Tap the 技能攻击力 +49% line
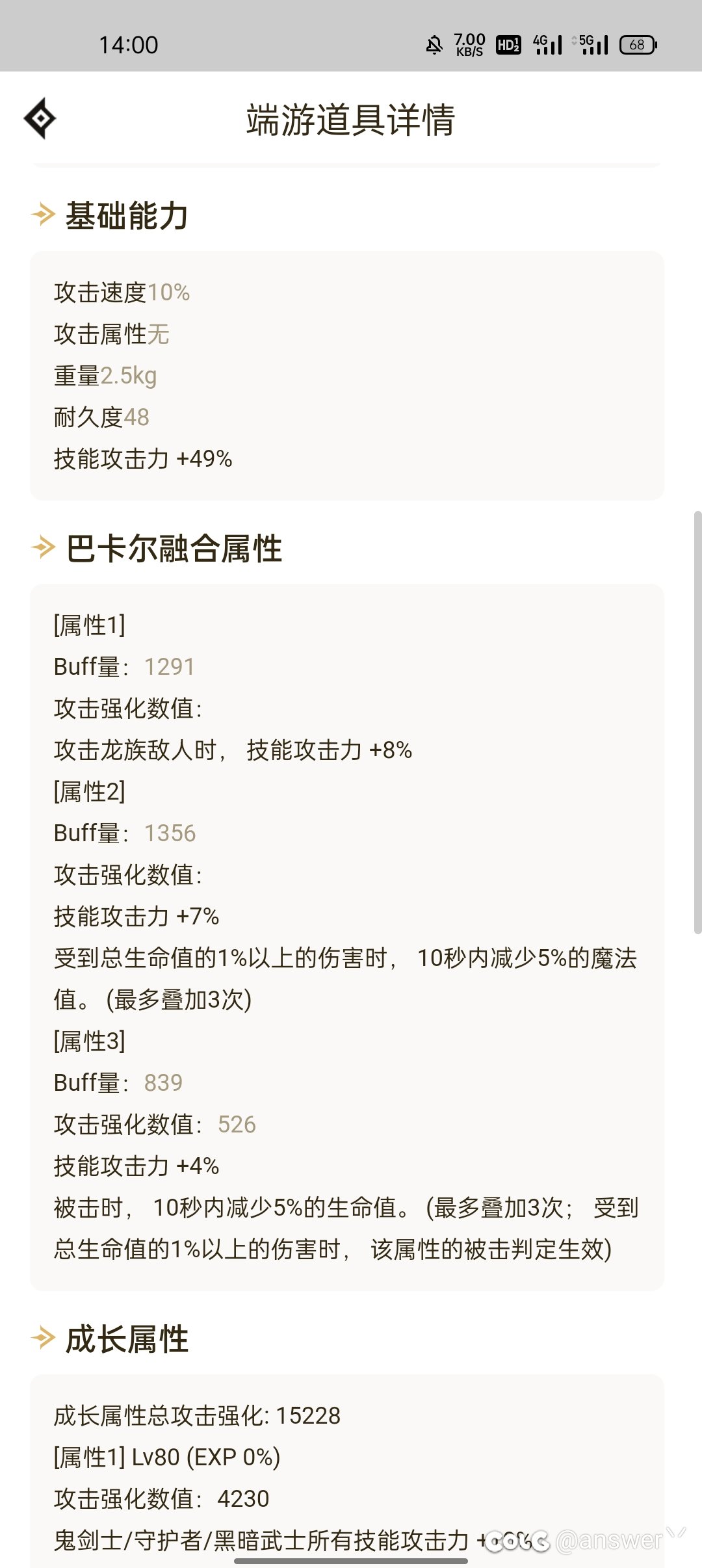Viewport: 702px width, 1568px height. point(143,459)
